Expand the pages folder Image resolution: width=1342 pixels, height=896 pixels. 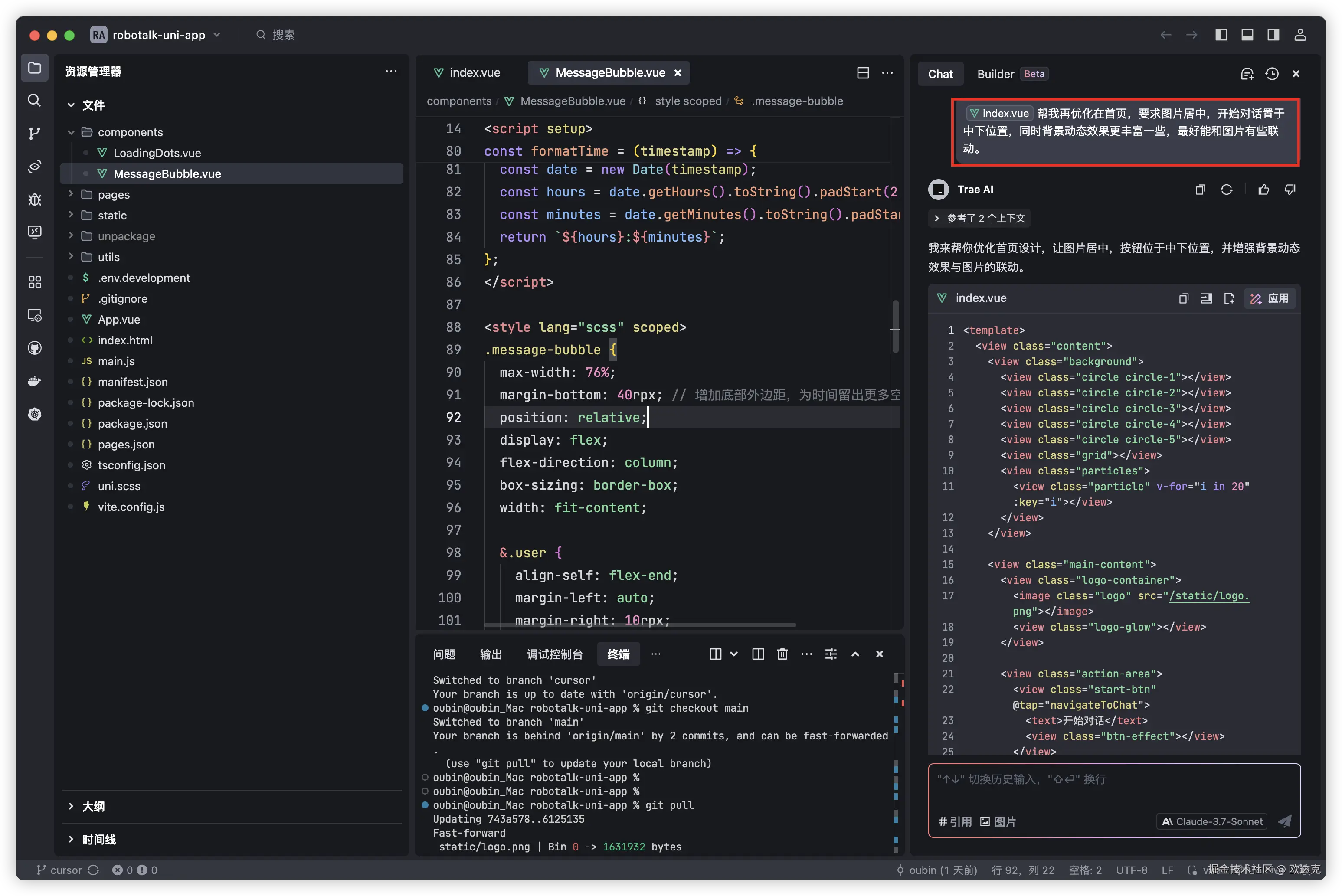(114, 194)
